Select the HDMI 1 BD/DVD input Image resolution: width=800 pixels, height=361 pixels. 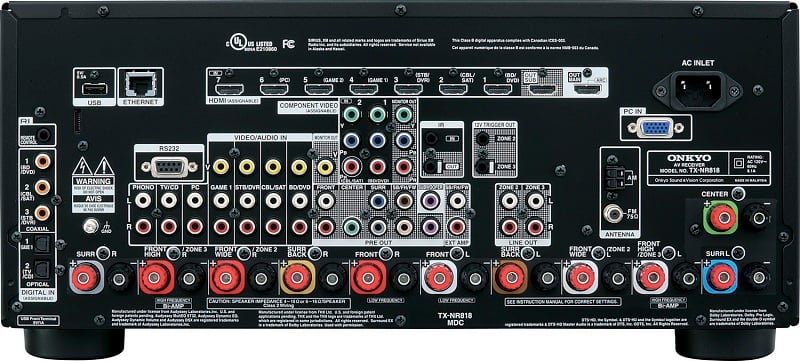(498, 90)
